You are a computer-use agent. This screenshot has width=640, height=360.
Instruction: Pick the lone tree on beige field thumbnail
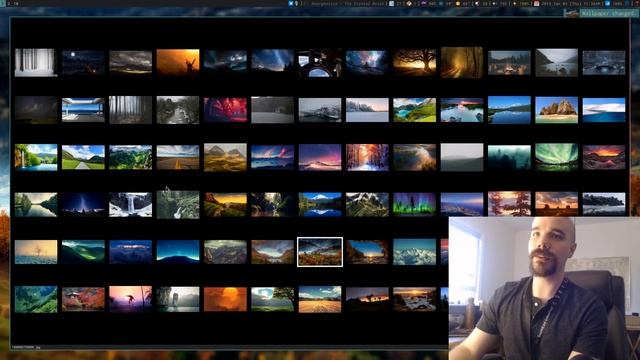click(36, 252)
